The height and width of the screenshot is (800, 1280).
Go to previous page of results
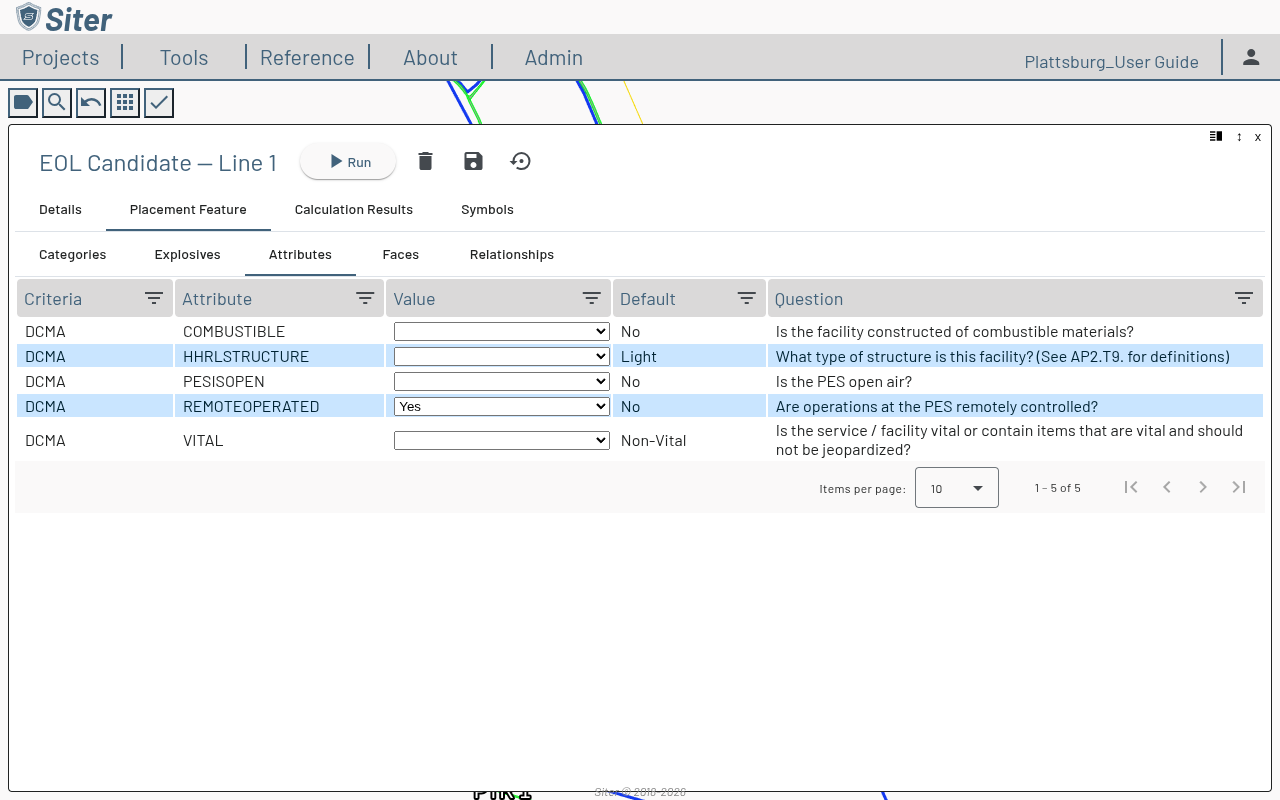click(x=1167, y=487)
